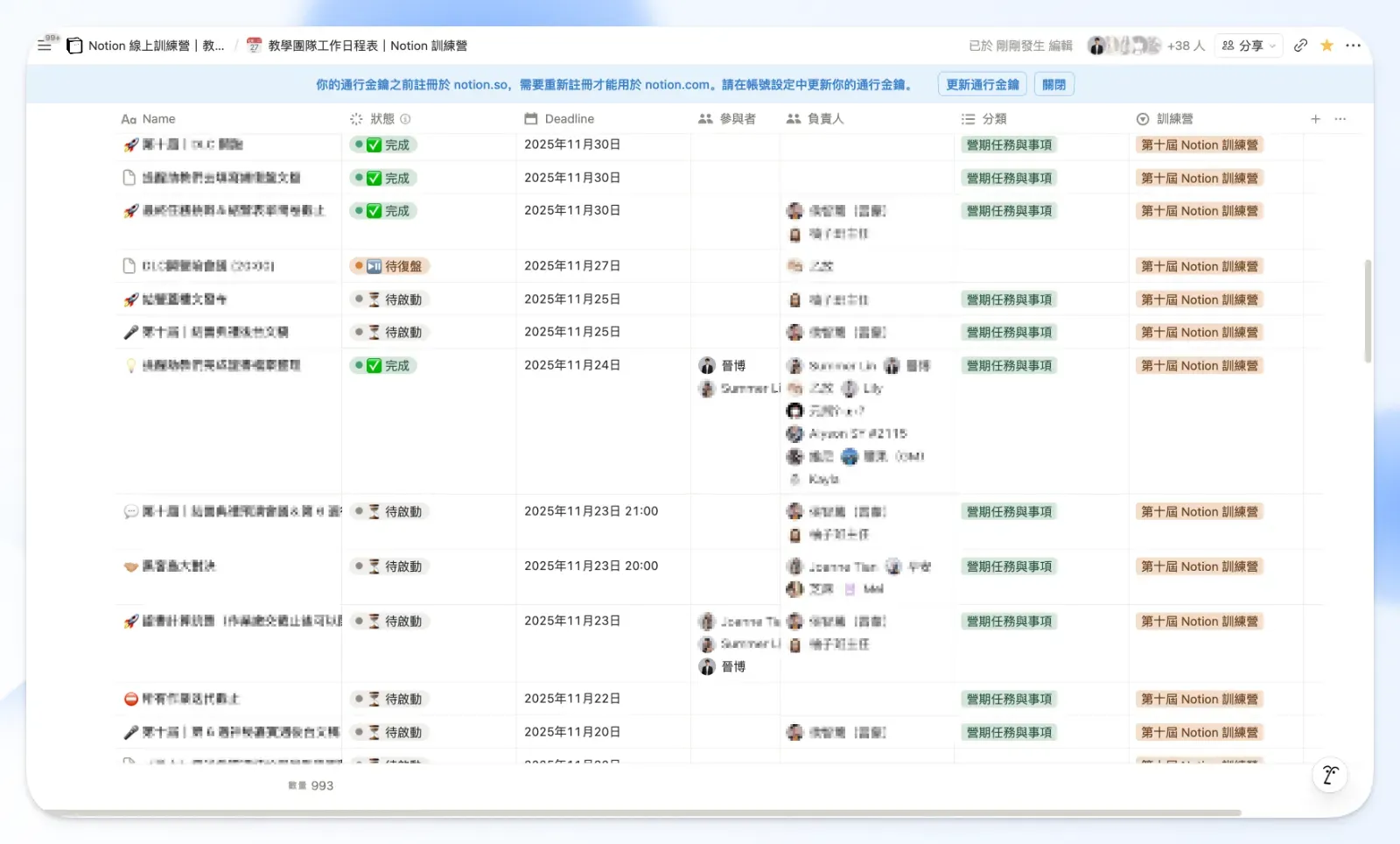Image resolution: width=1400 pixels, height=844 pixels.
Task: Click Mel in the 20:00 row assignees
Action: pyautogui.click(x=864, y=589)
